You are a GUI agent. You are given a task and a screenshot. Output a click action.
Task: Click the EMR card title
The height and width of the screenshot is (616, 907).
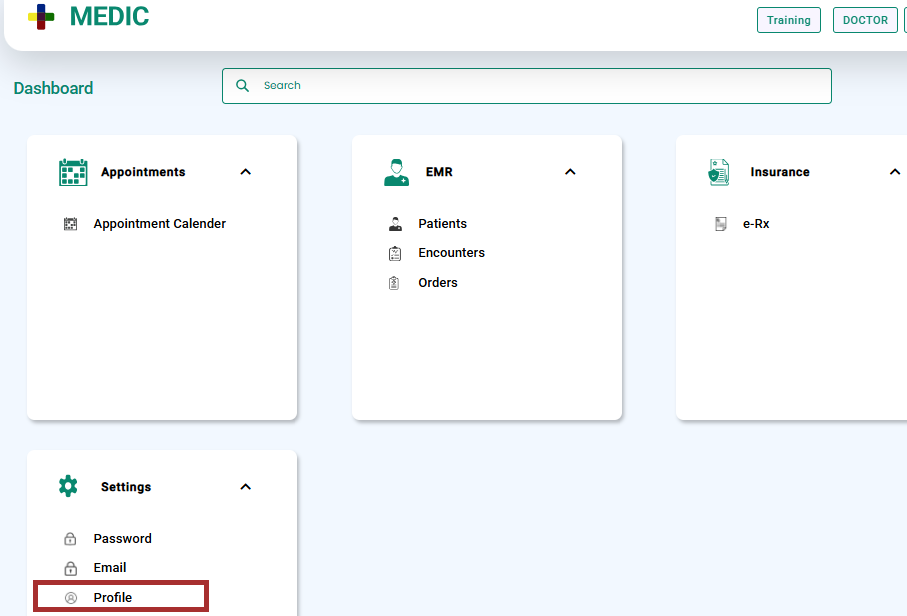(x=439, y=172)
